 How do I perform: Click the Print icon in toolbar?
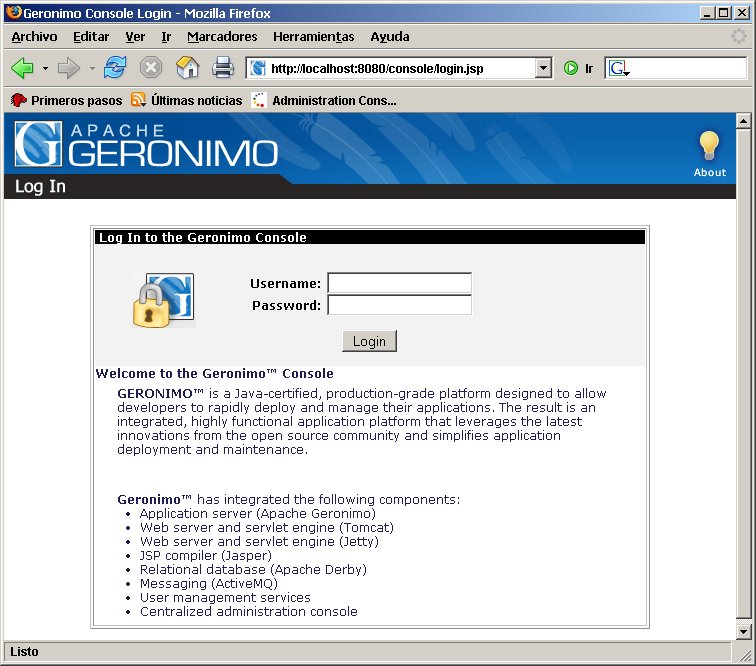pyautogui.click(x=223, y=68)
